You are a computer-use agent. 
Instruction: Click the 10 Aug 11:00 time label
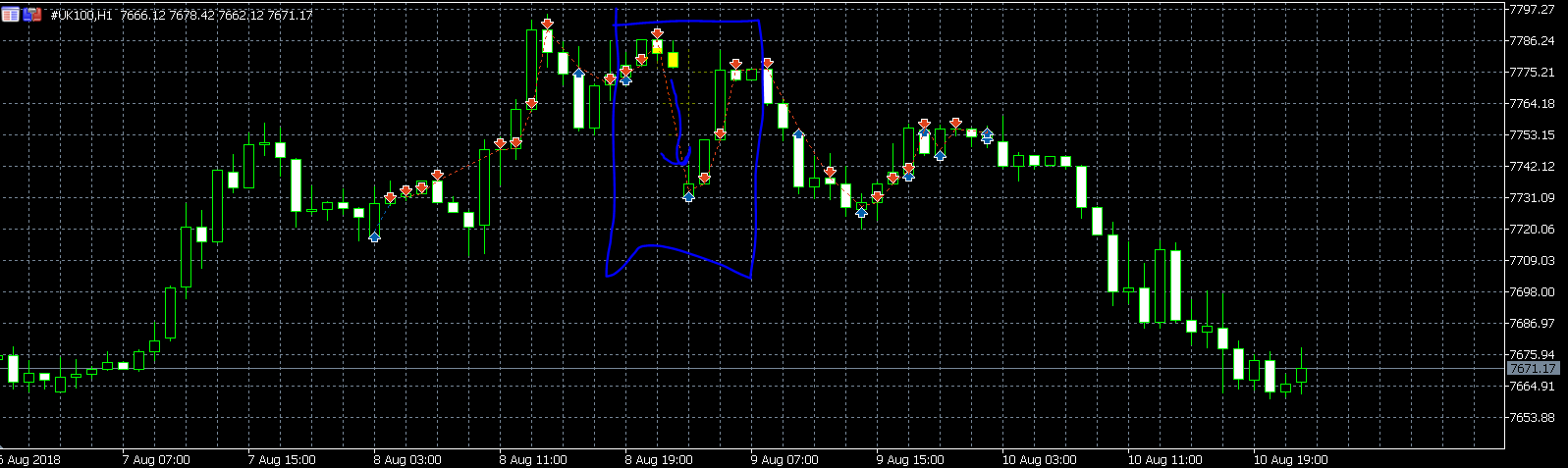(1164, 459)
